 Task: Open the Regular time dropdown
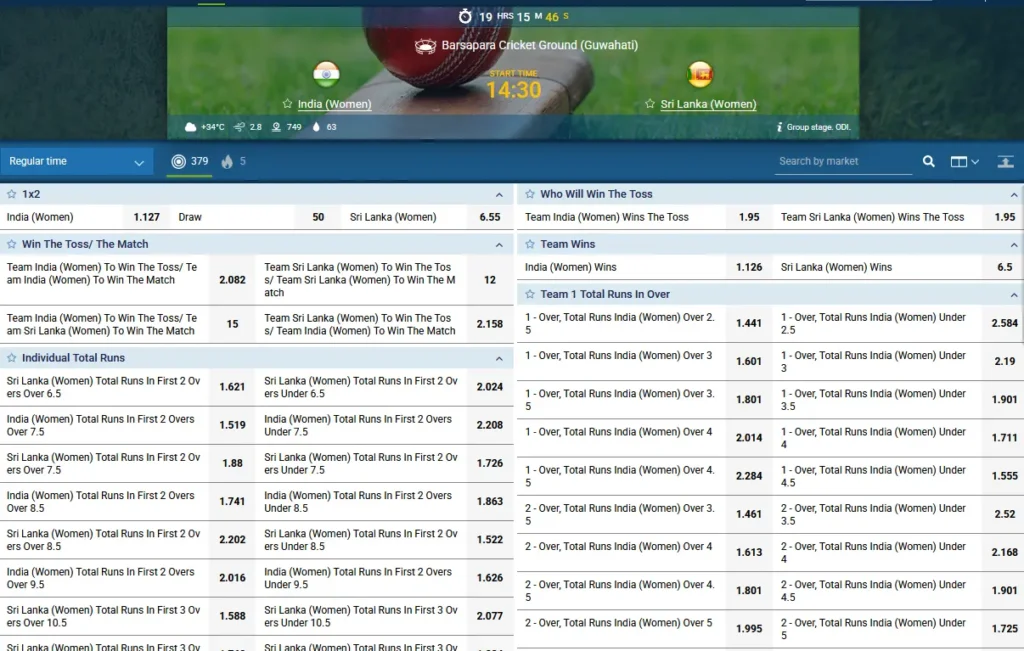[75, 160]
